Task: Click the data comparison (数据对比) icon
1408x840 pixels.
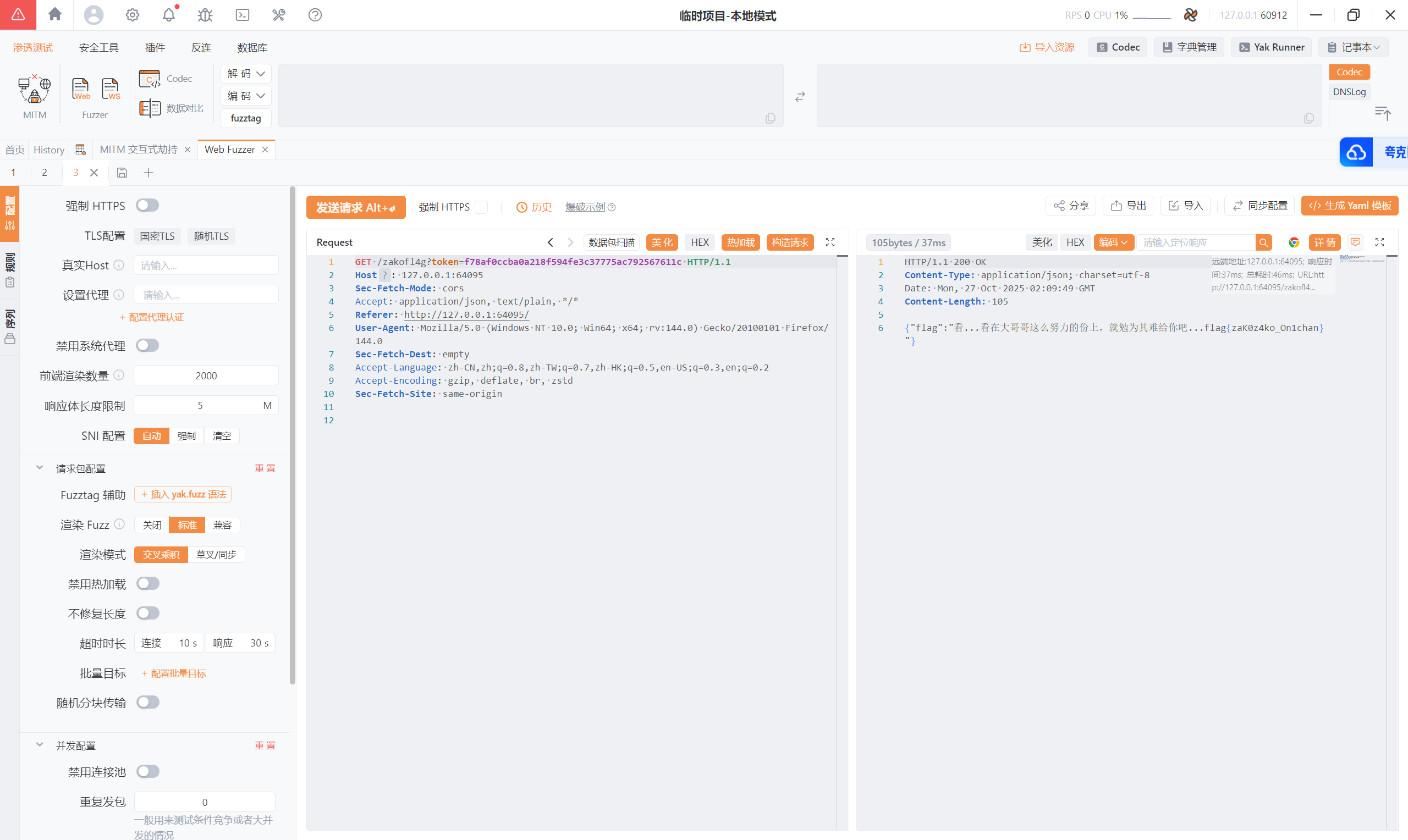Action: [x=150, y=108]
